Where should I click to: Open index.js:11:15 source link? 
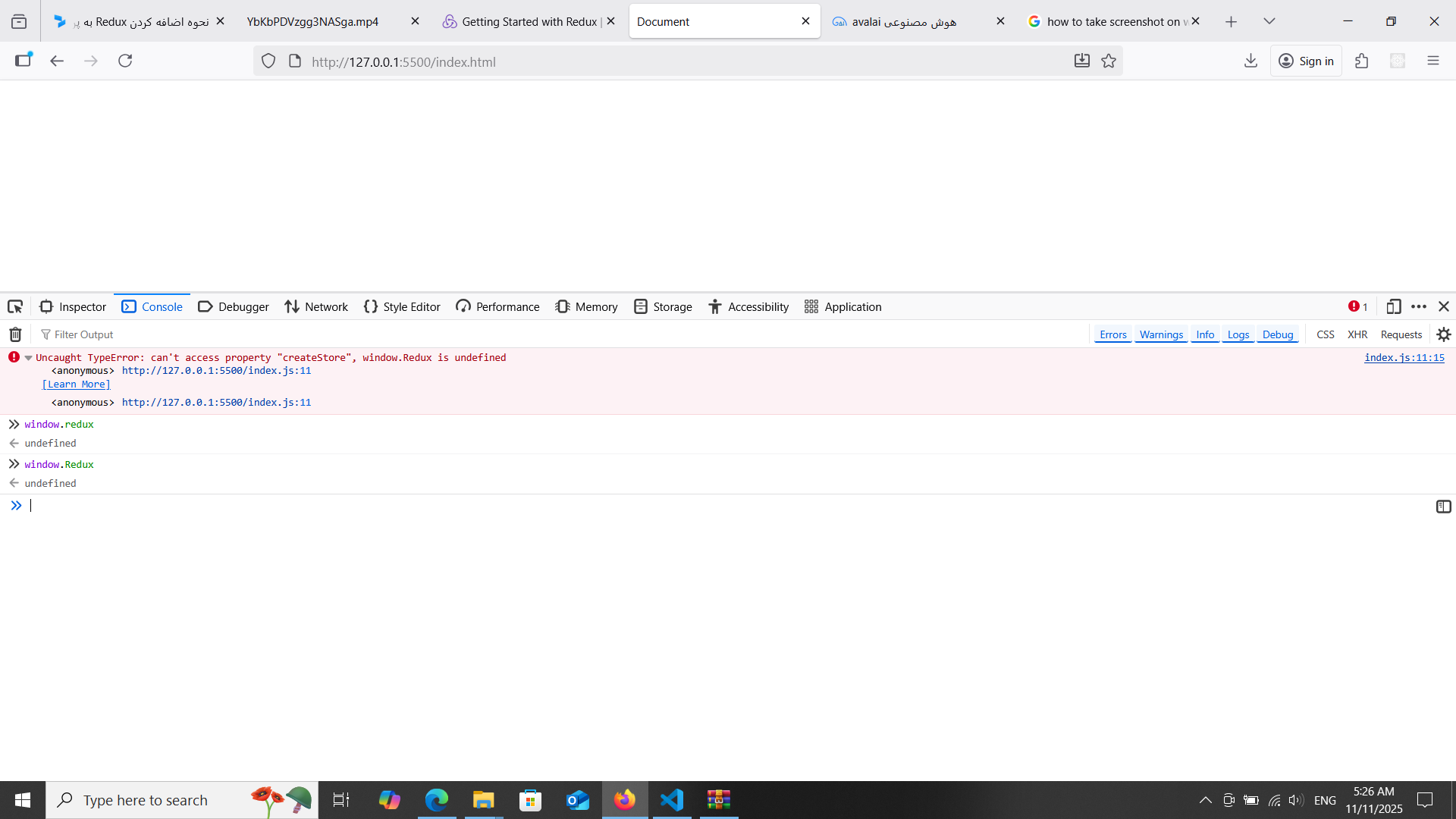click(1404, 357)
